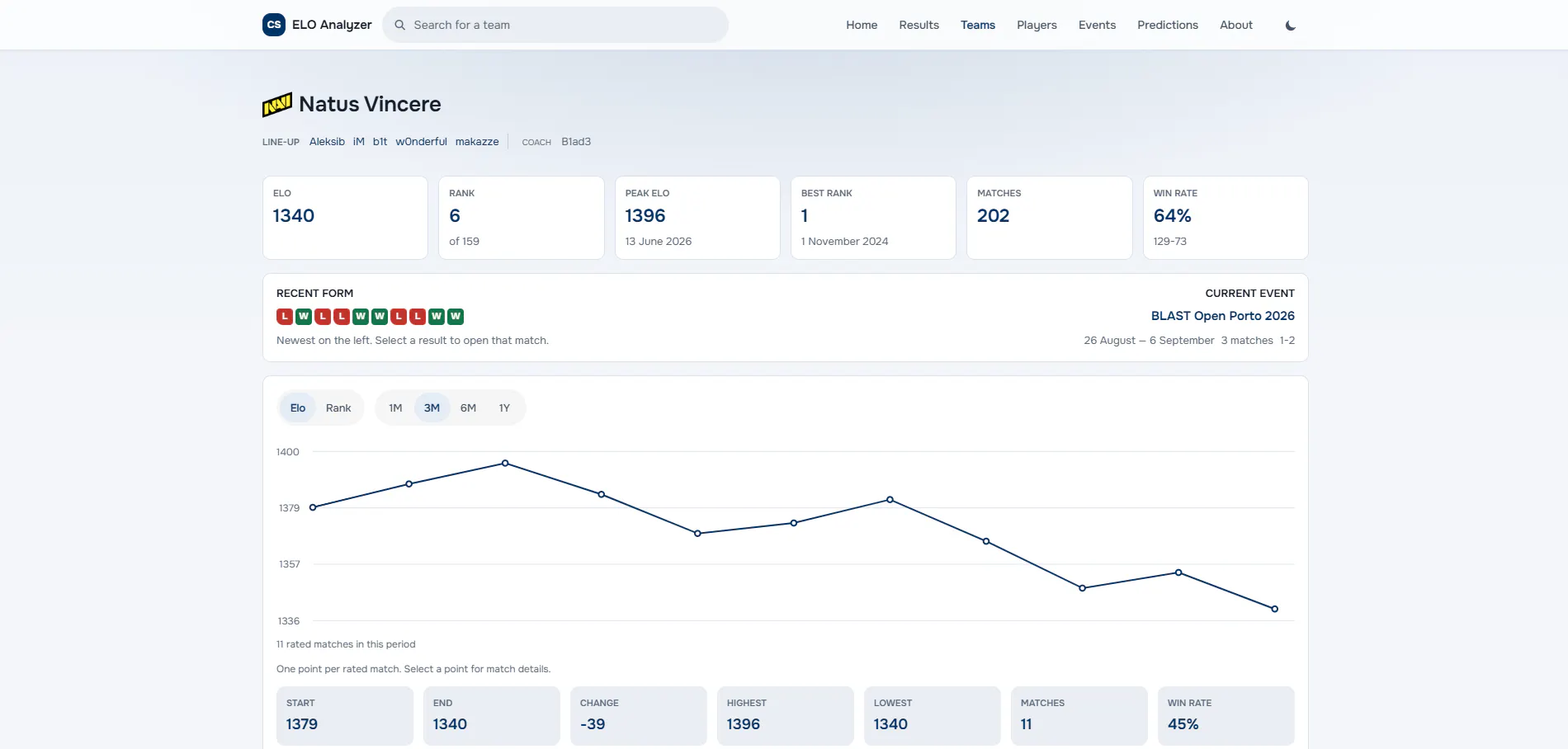Click the 1357 y-axis label
The image size is (1568, 749).
[x=289, y=564]
